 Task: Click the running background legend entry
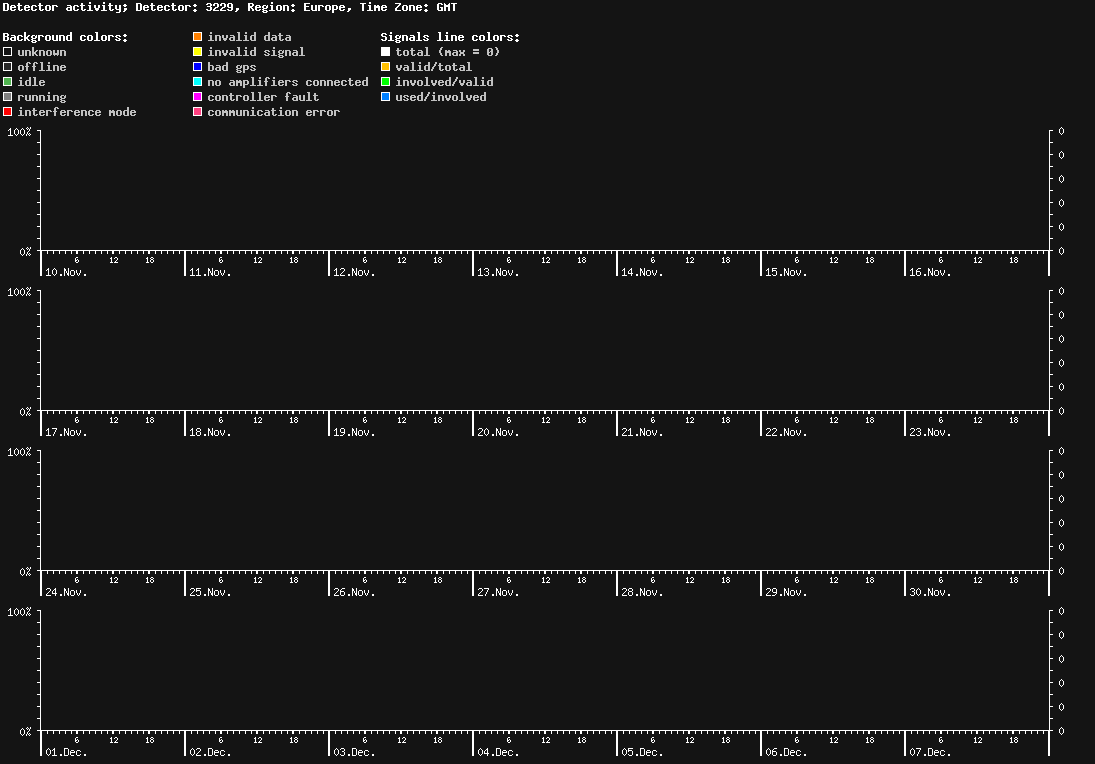tap(32, 96)
